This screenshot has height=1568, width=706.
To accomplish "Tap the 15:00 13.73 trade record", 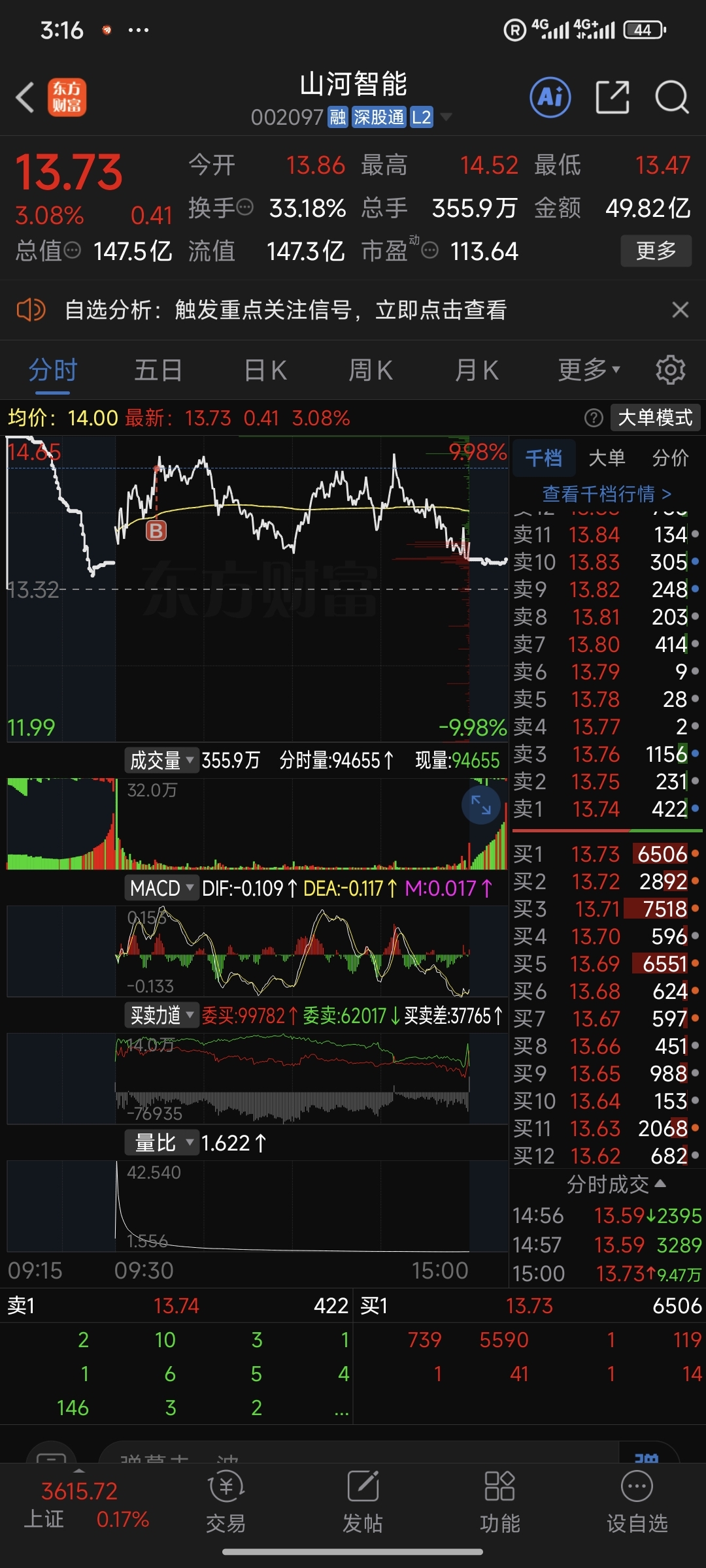I will coord(607,1273).
